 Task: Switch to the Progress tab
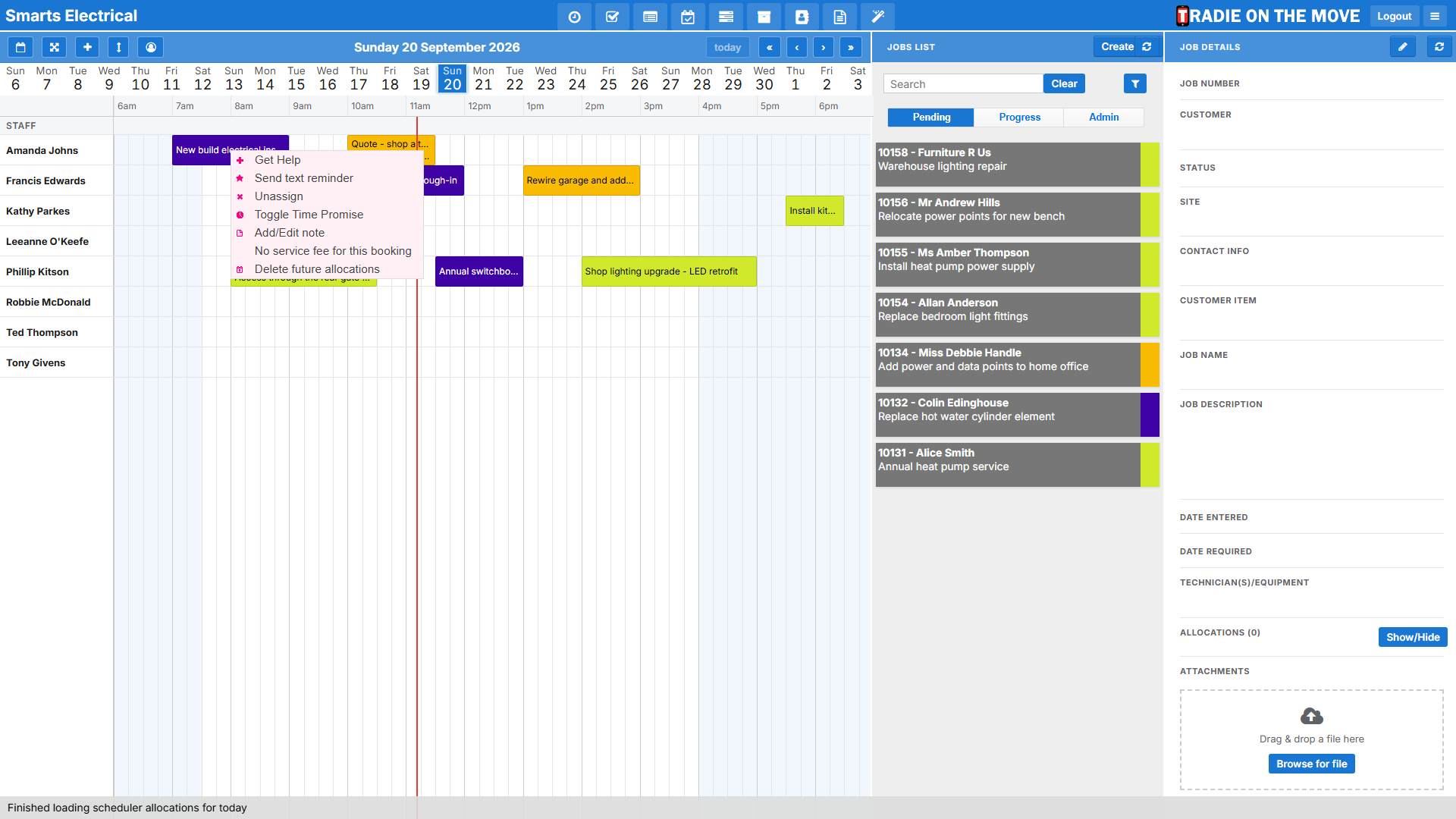[x=1019, y=117]
